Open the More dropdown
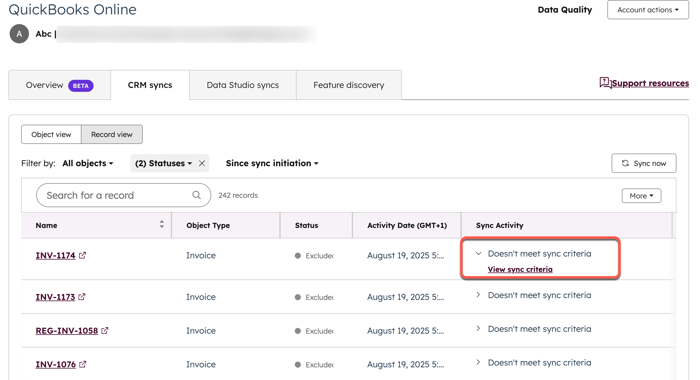This screenshot has width=700, height=380. tap(642, 196)
